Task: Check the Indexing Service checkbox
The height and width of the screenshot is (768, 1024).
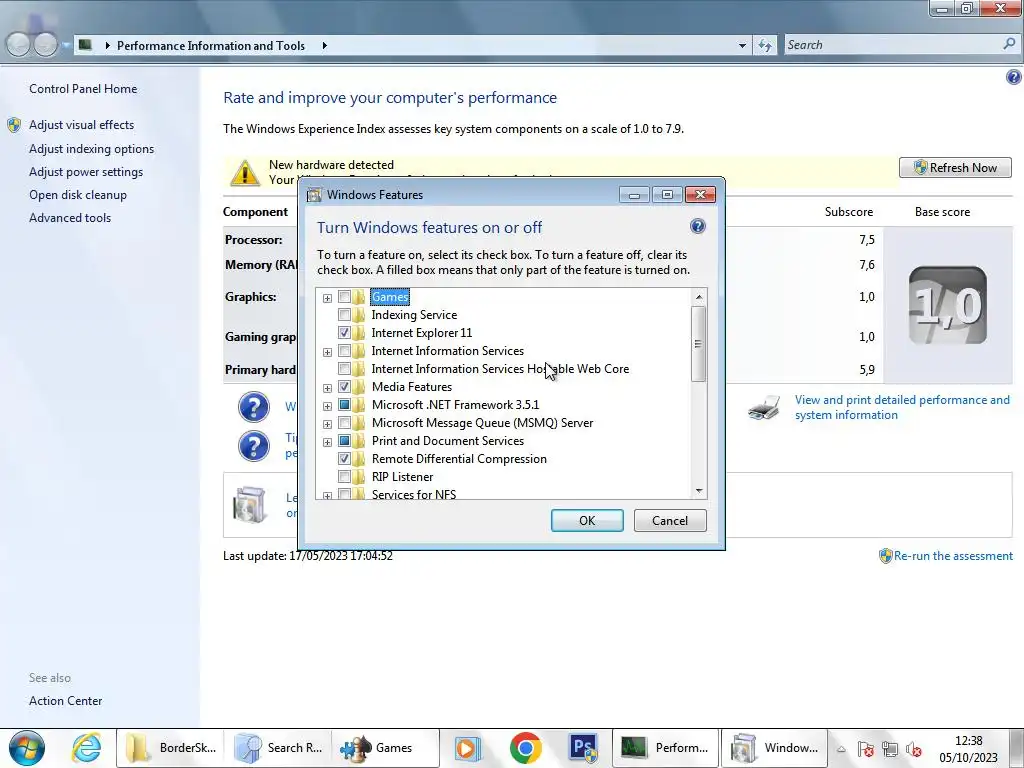Action: click(344, 315)
